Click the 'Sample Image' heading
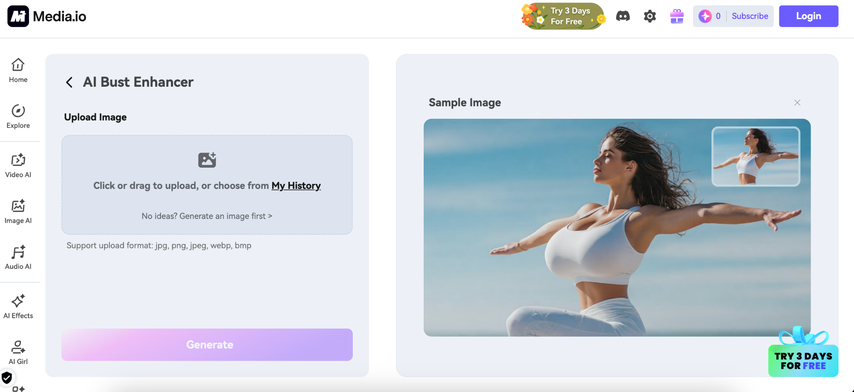The image size is (854, 392). (x=465, y=102)
